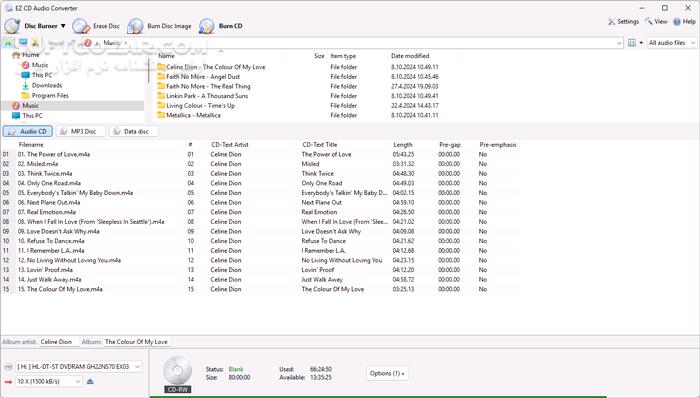Viewport: 700px width, 398px height.
Task: Open the All audio files filter dropdown
Action: 671,43
